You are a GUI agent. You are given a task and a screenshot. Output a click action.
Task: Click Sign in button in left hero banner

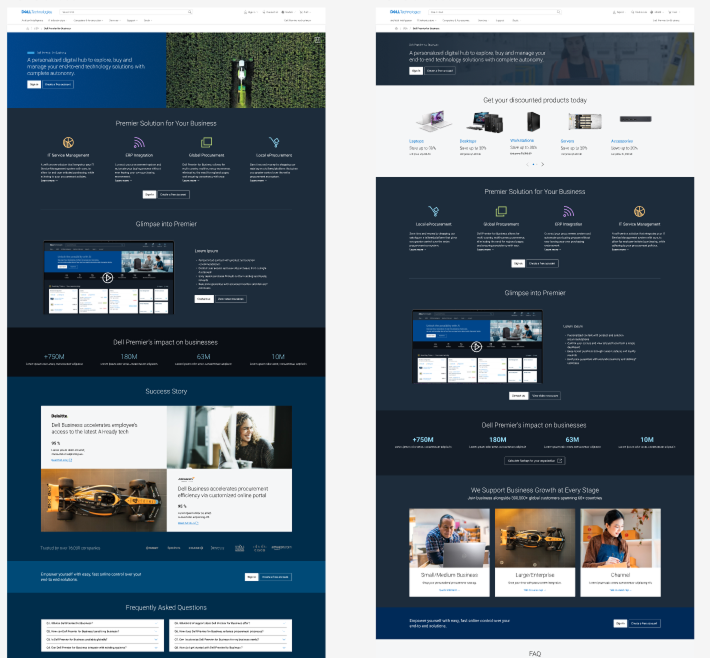tap(34, 84)
